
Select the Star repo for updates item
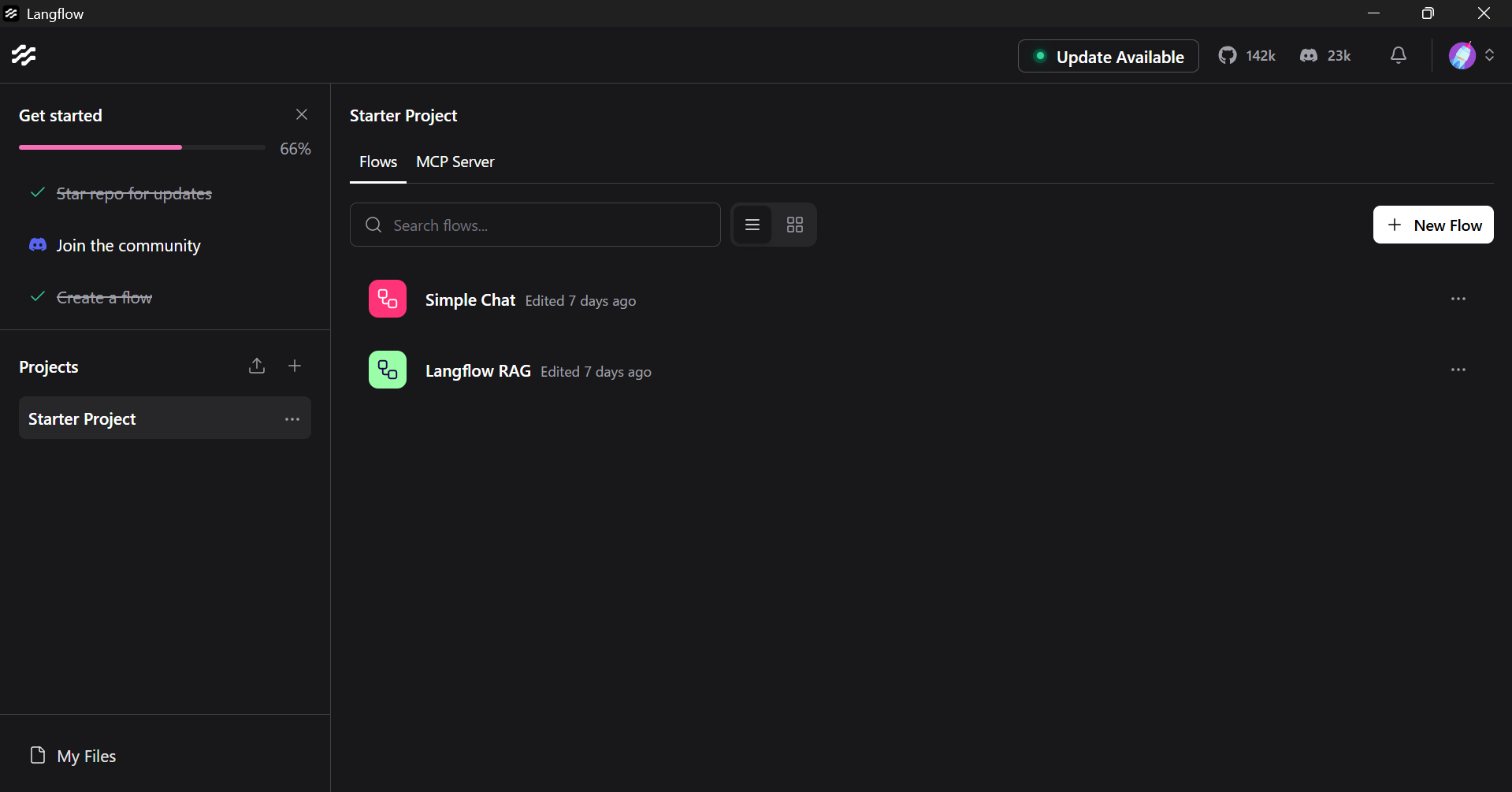coord(134,193)
